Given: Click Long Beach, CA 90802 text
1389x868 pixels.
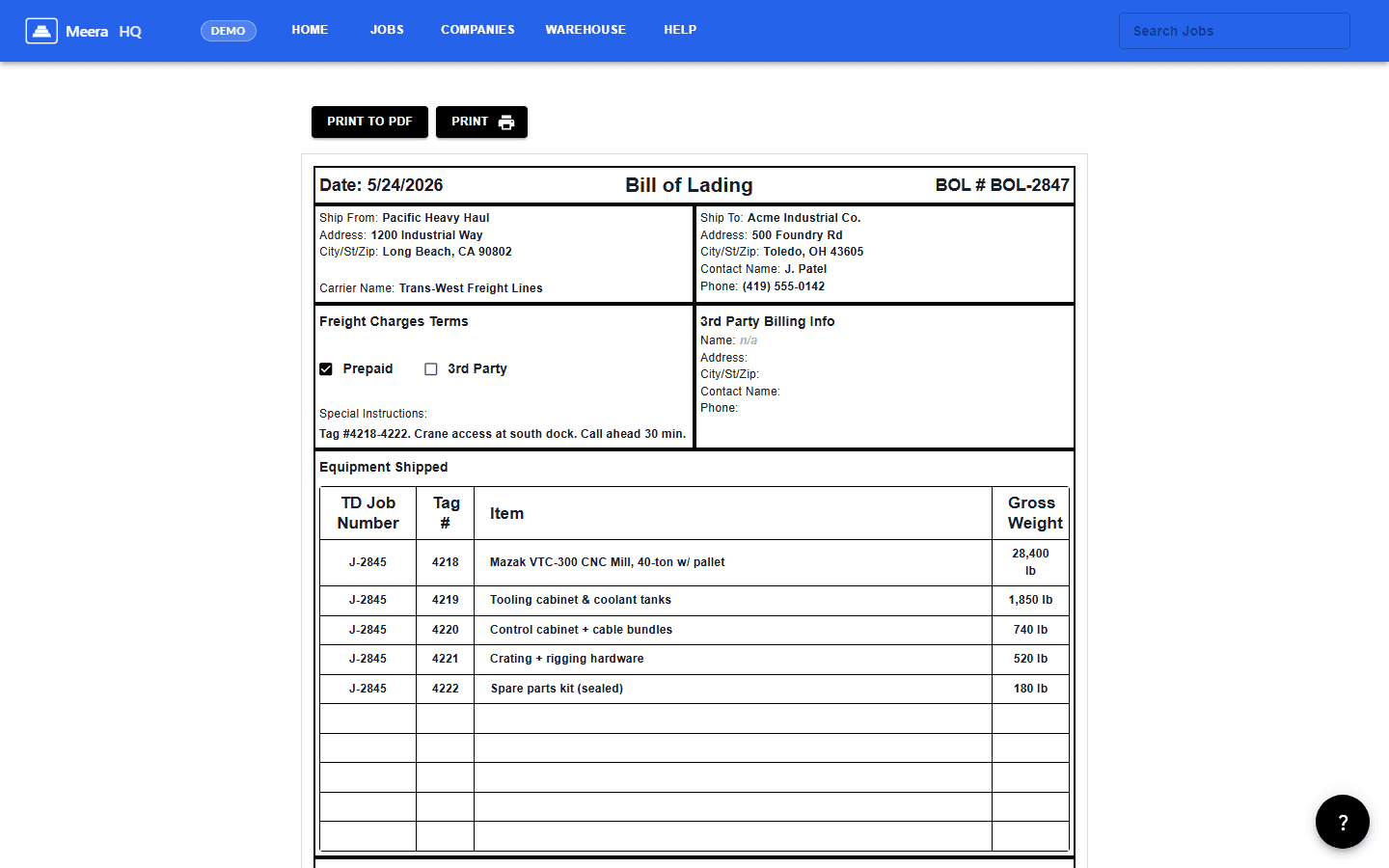Looking at the screenshot, I should click(448, 252).
